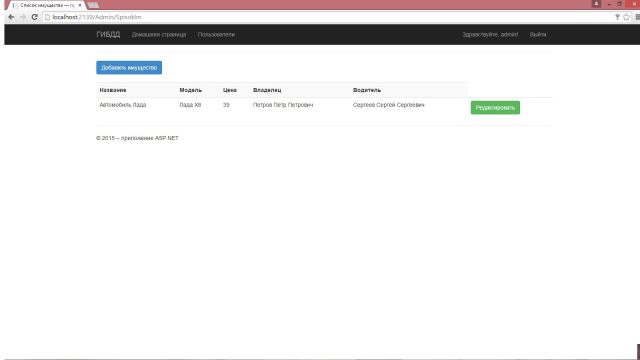Go to Домашняя страница nav link

159,35
